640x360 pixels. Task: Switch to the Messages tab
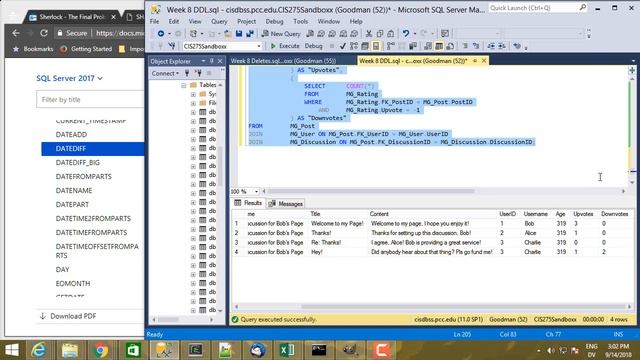(286, 203)
